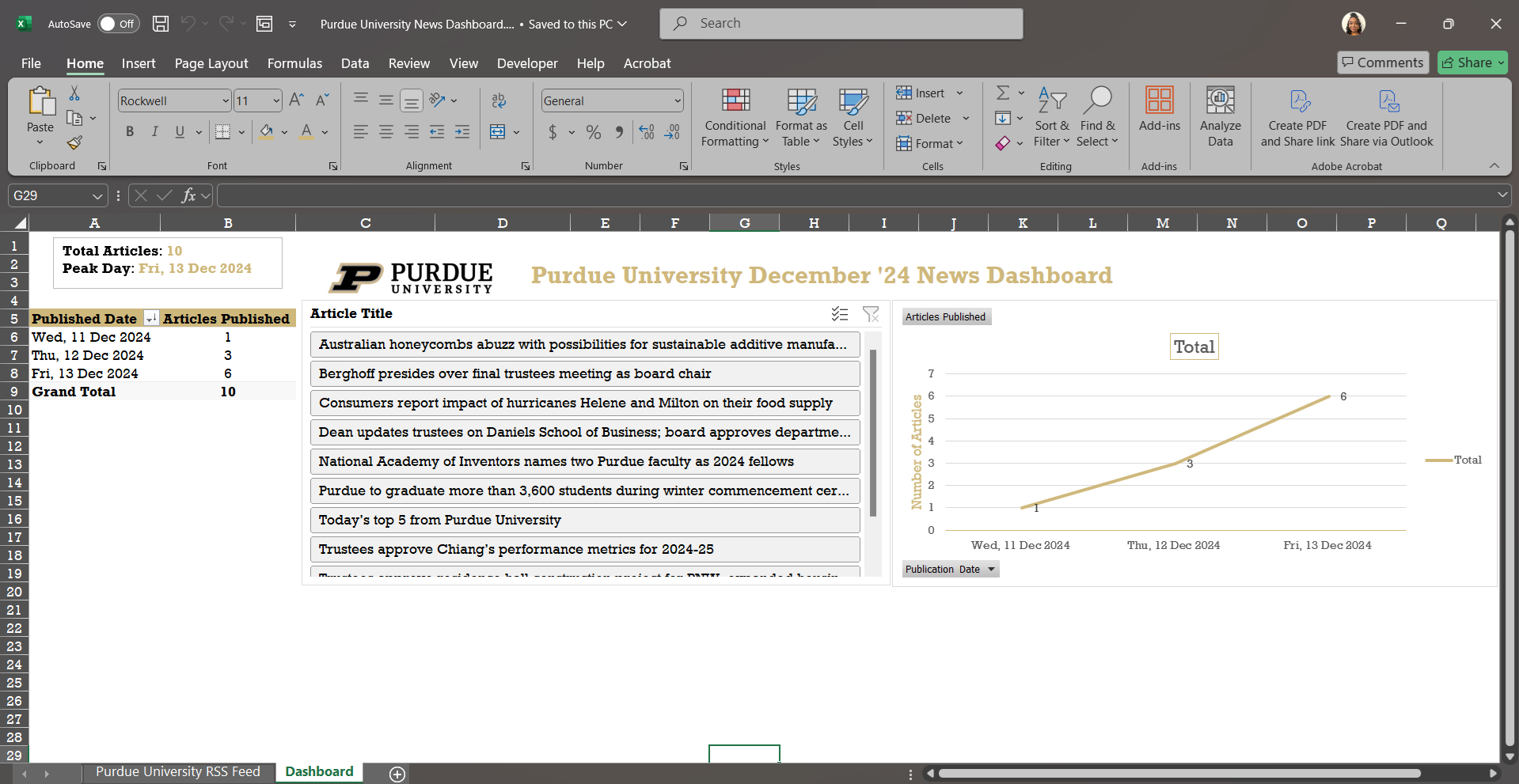Select slicer item National Academy of Inventors
This screenshot has height=784, width=1519.
[x=585, y=461]
